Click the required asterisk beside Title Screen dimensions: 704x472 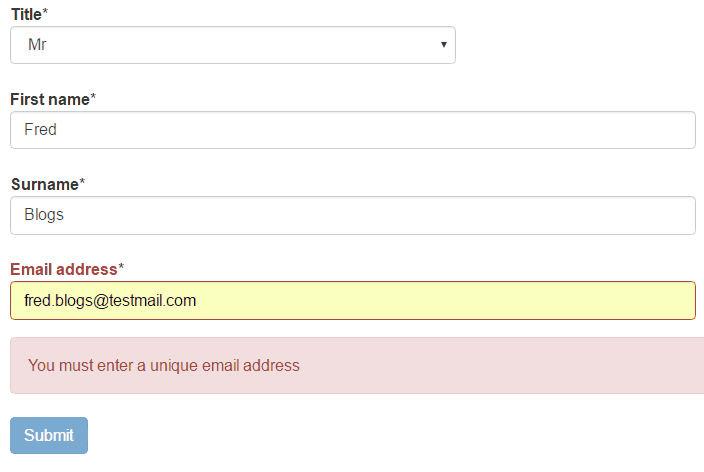45,12
